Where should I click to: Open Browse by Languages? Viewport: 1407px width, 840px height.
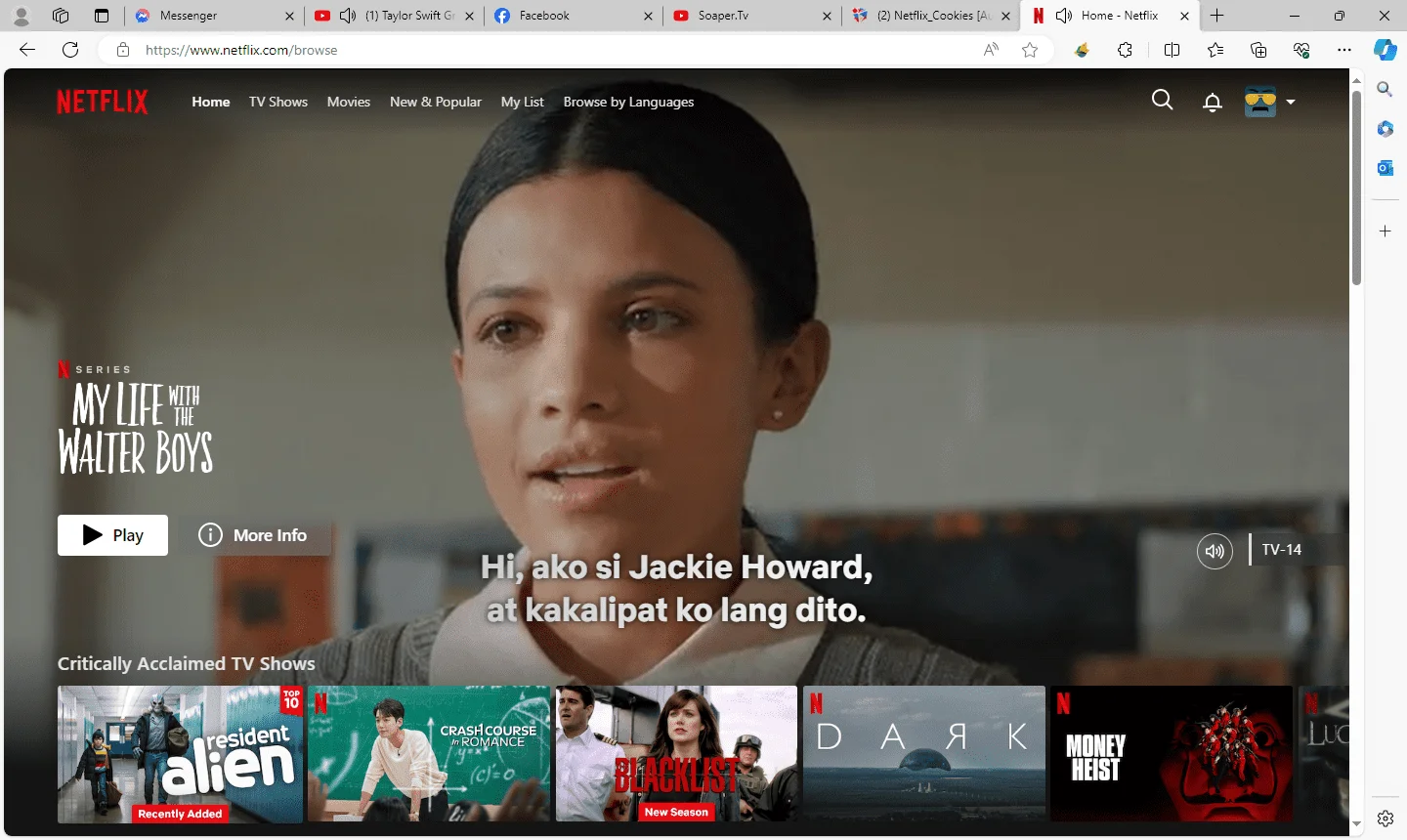click(x=629, y=102)
